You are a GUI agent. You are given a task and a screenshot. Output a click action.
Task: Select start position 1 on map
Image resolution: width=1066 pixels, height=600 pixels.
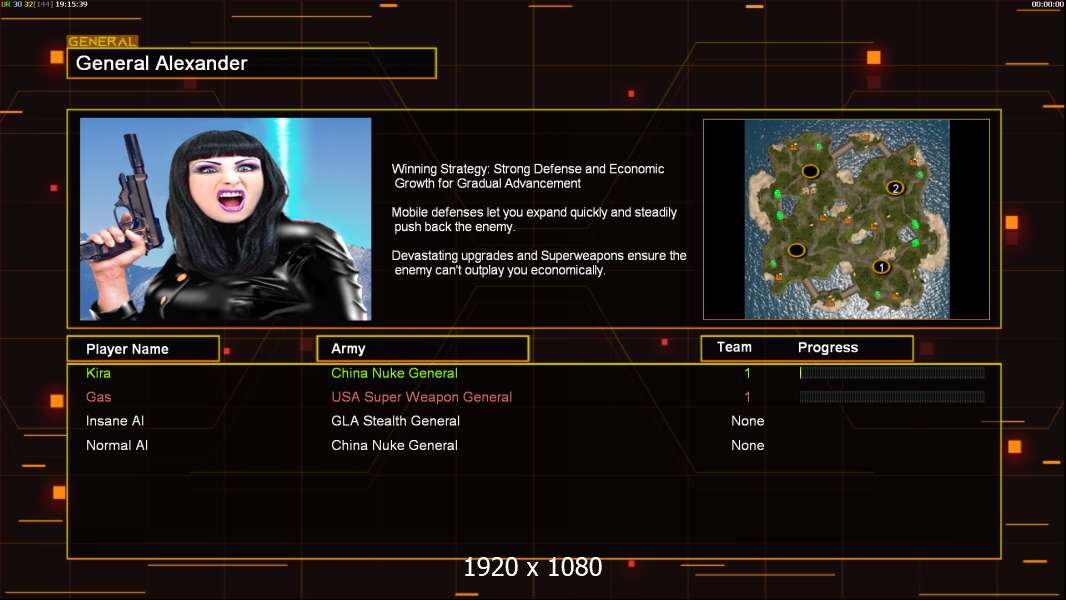pyautogui.click(x=881, y=267)
